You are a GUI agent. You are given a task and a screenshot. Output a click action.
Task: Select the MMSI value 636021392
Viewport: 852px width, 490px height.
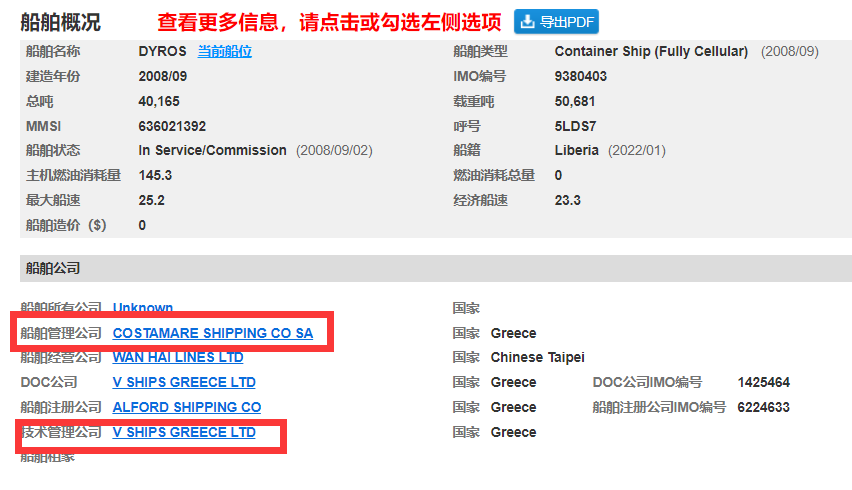click(x=172, y=127)
